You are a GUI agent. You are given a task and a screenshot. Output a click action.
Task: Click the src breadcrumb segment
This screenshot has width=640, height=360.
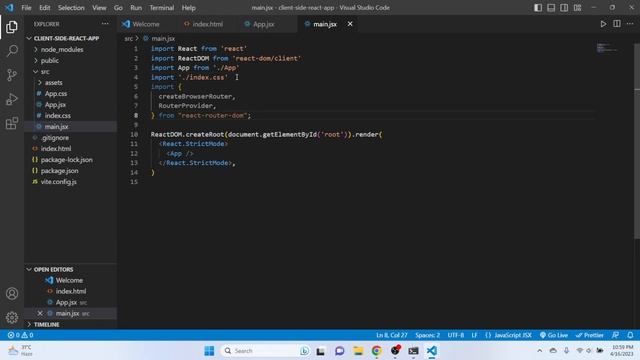tap(129, 38)
